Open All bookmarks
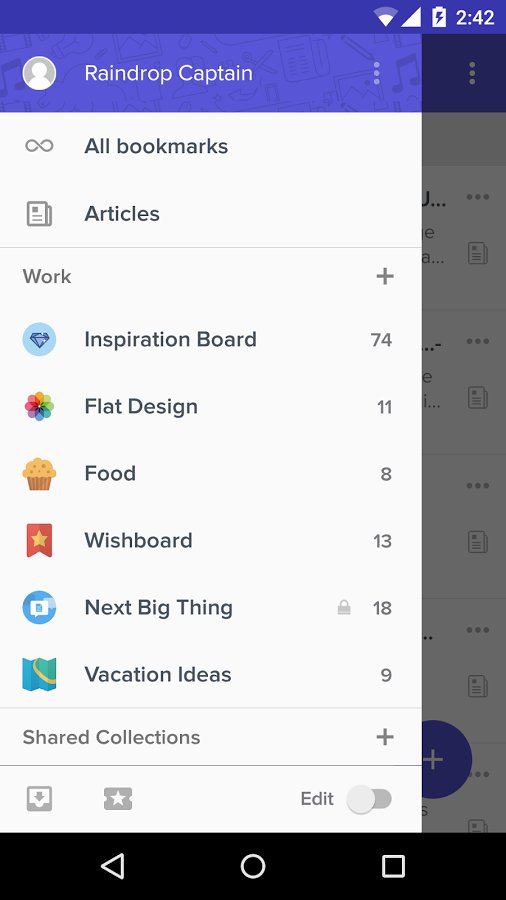This screenshot has height=900, width=506. pos(211,146)
